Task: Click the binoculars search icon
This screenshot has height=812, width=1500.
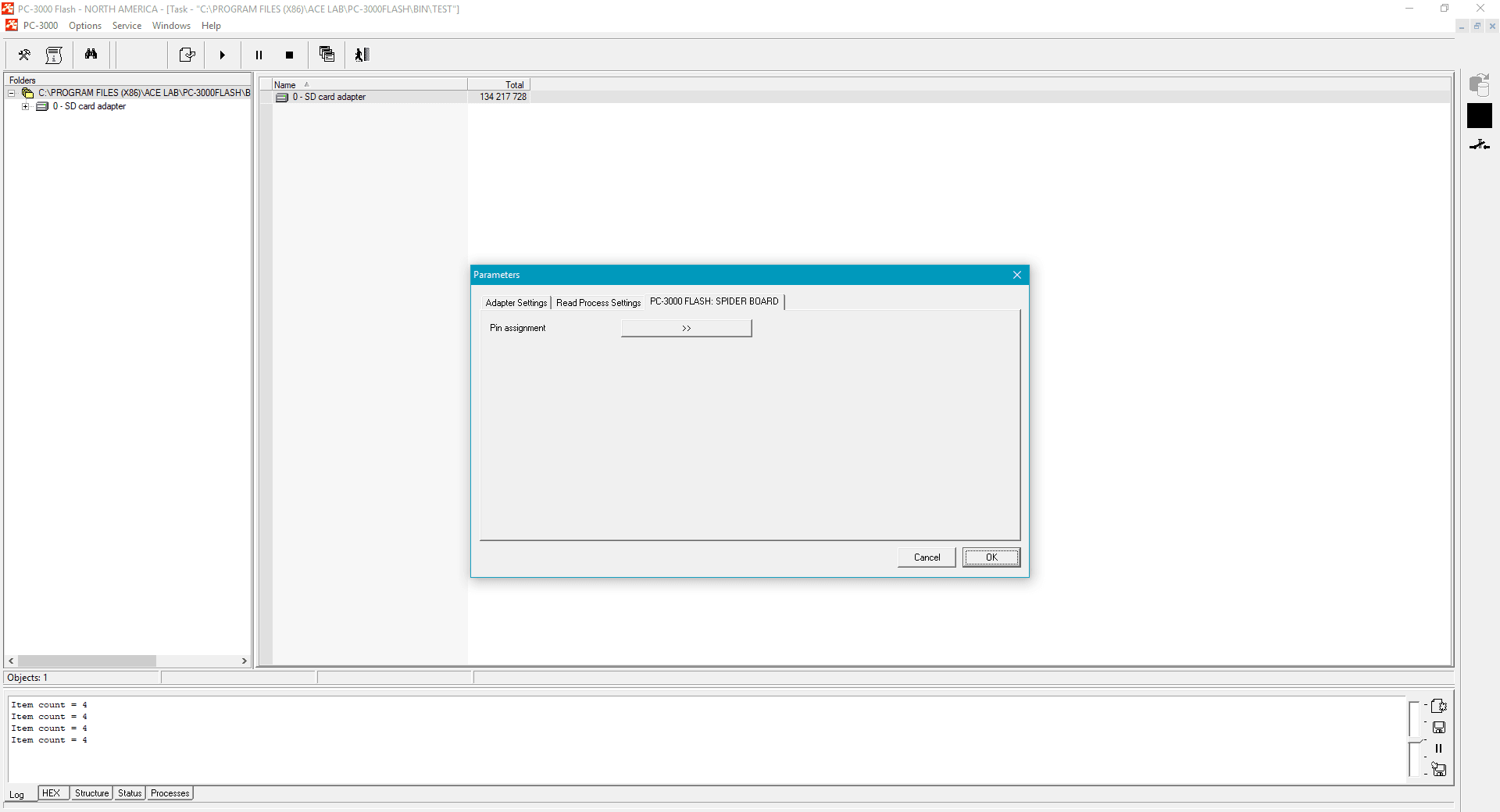Action: tap(91, 55)
